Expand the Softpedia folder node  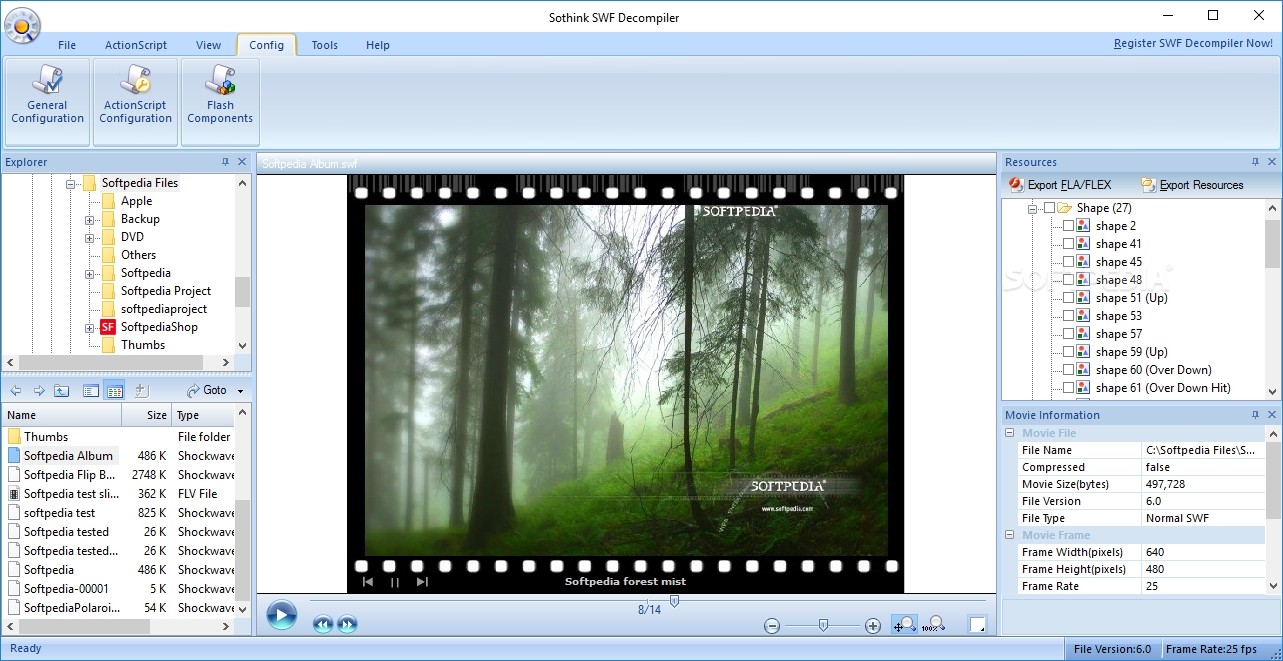tap(89, 274)
